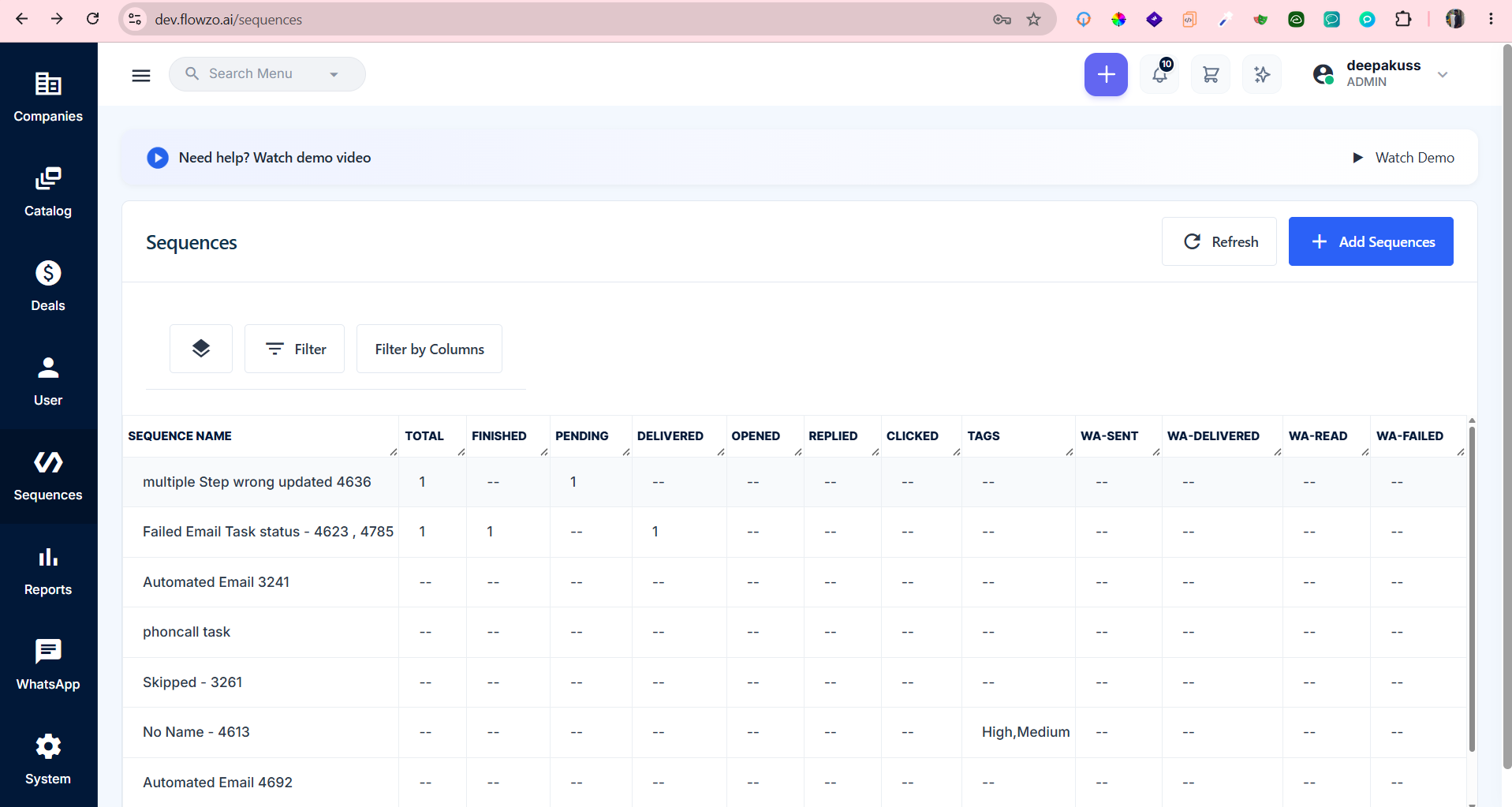Open 'Failed Email Task status - 4623 , 4785'
The image size is (1512, 807).
pyautogui.click(x=268, y=532)
